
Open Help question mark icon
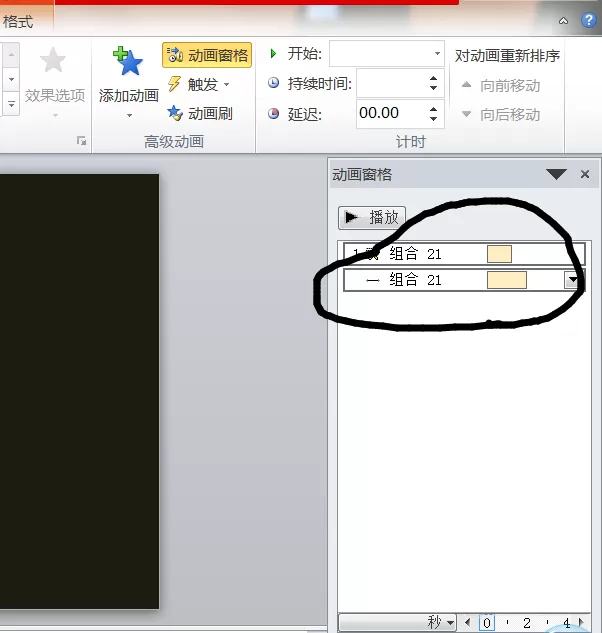click(589, 20)
